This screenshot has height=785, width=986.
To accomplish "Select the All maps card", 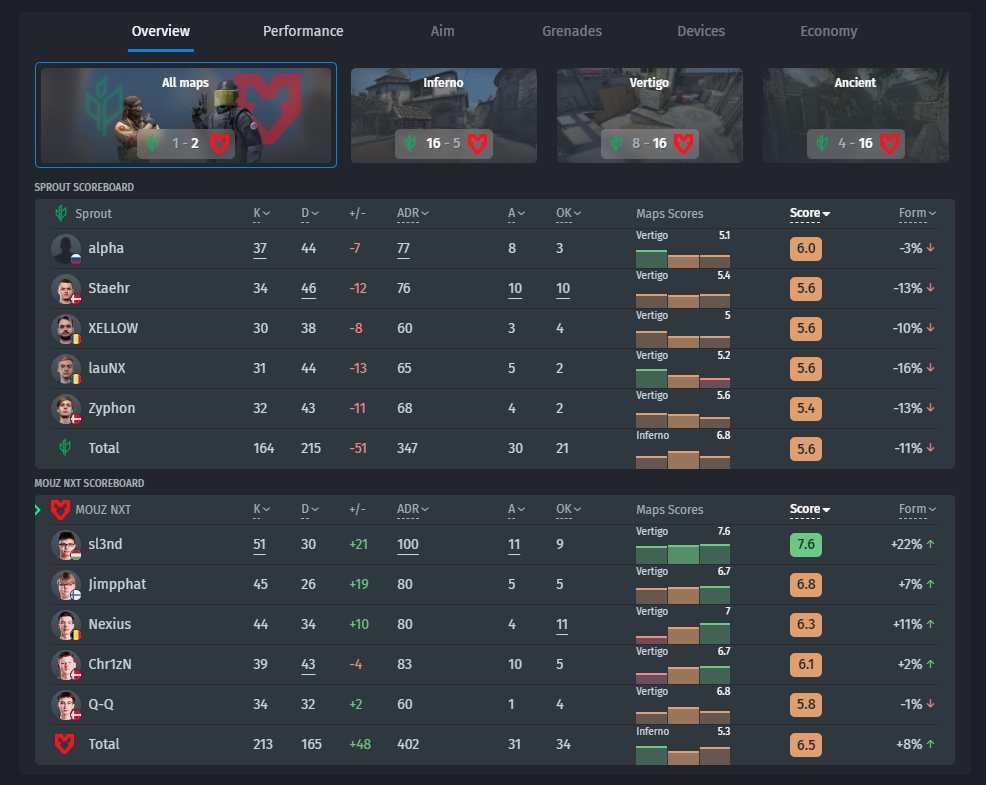I will (x=186, y=115).
